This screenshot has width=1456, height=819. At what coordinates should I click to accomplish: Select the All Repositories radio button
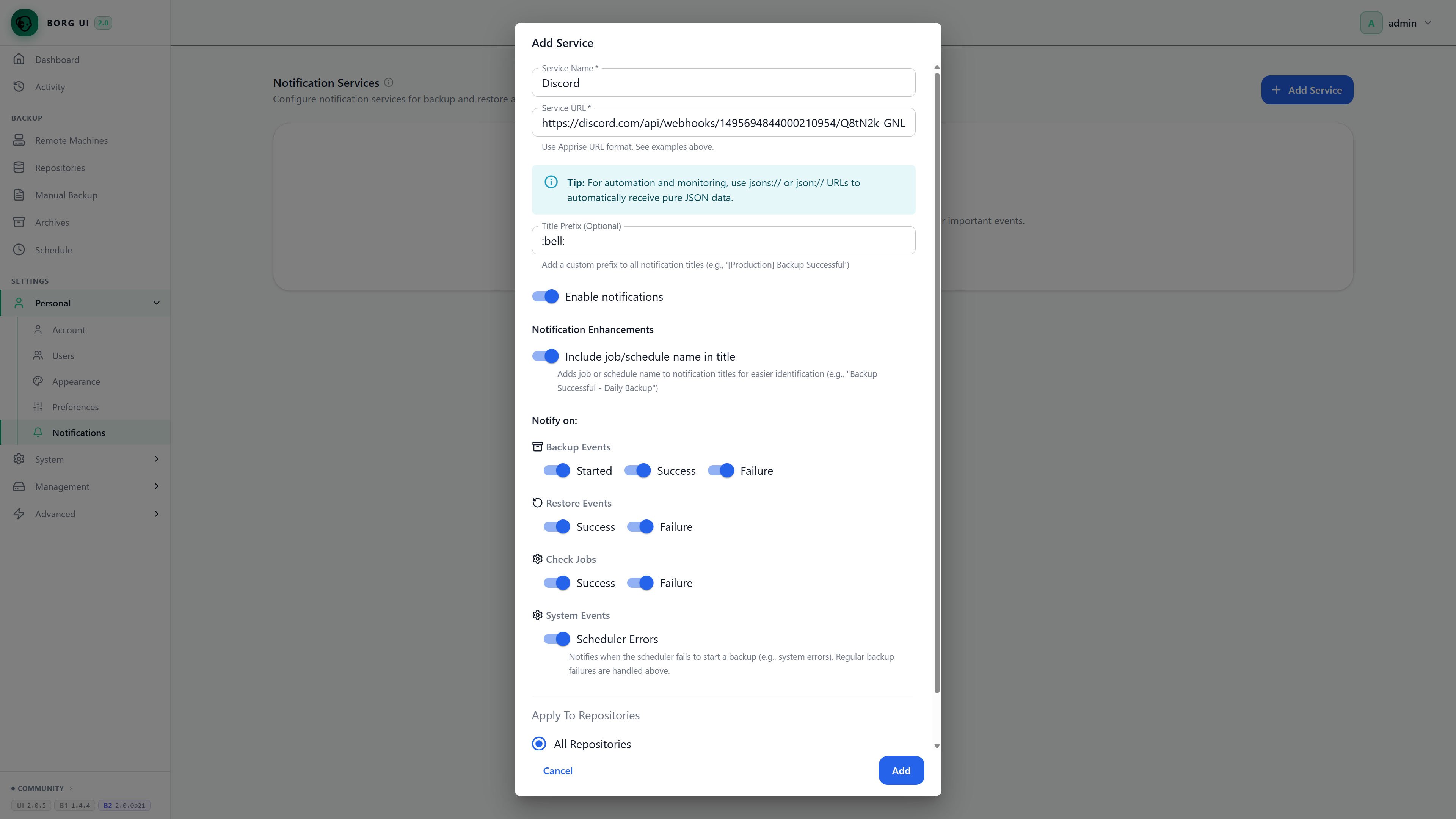tap(539, 744)
